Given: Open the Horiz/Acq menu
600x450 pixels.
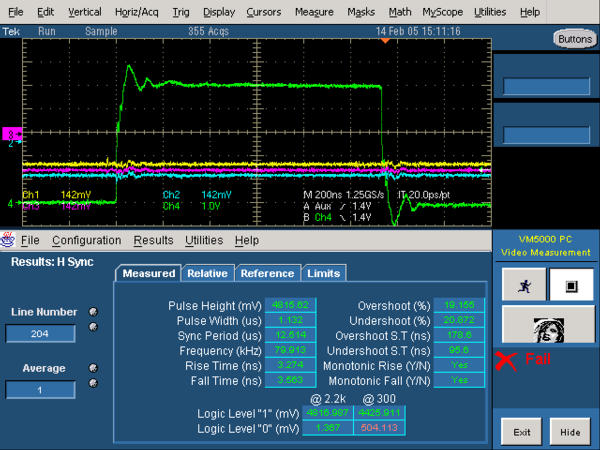Looking at the screenshot, I should click(x=137, y=12).
